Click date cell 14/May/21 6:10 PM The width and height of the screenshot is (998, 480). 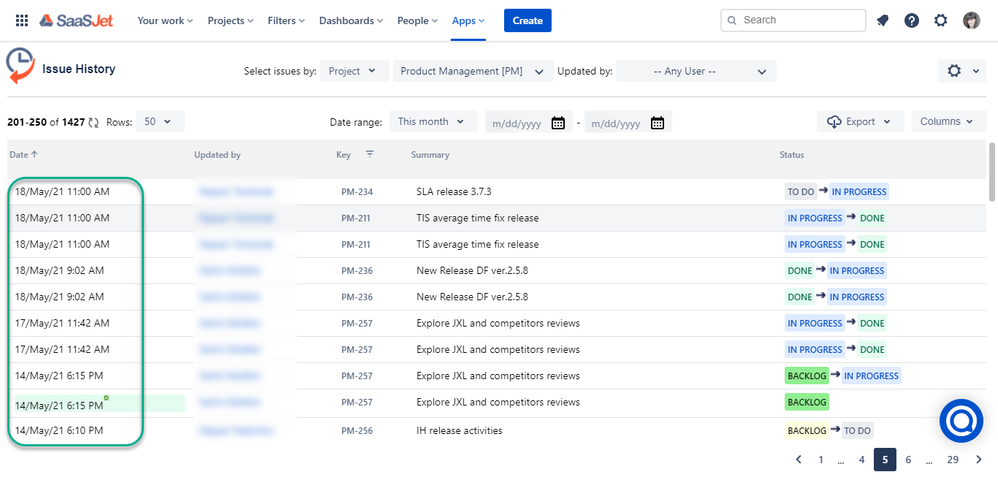[59, 431]
